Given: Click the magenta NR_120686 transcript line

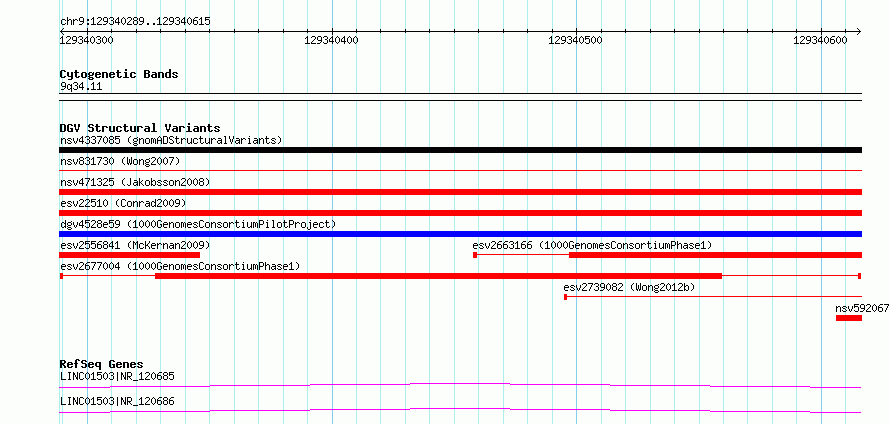Looking at the screenshot, I should pyautogui.click(x=460, y=410).
